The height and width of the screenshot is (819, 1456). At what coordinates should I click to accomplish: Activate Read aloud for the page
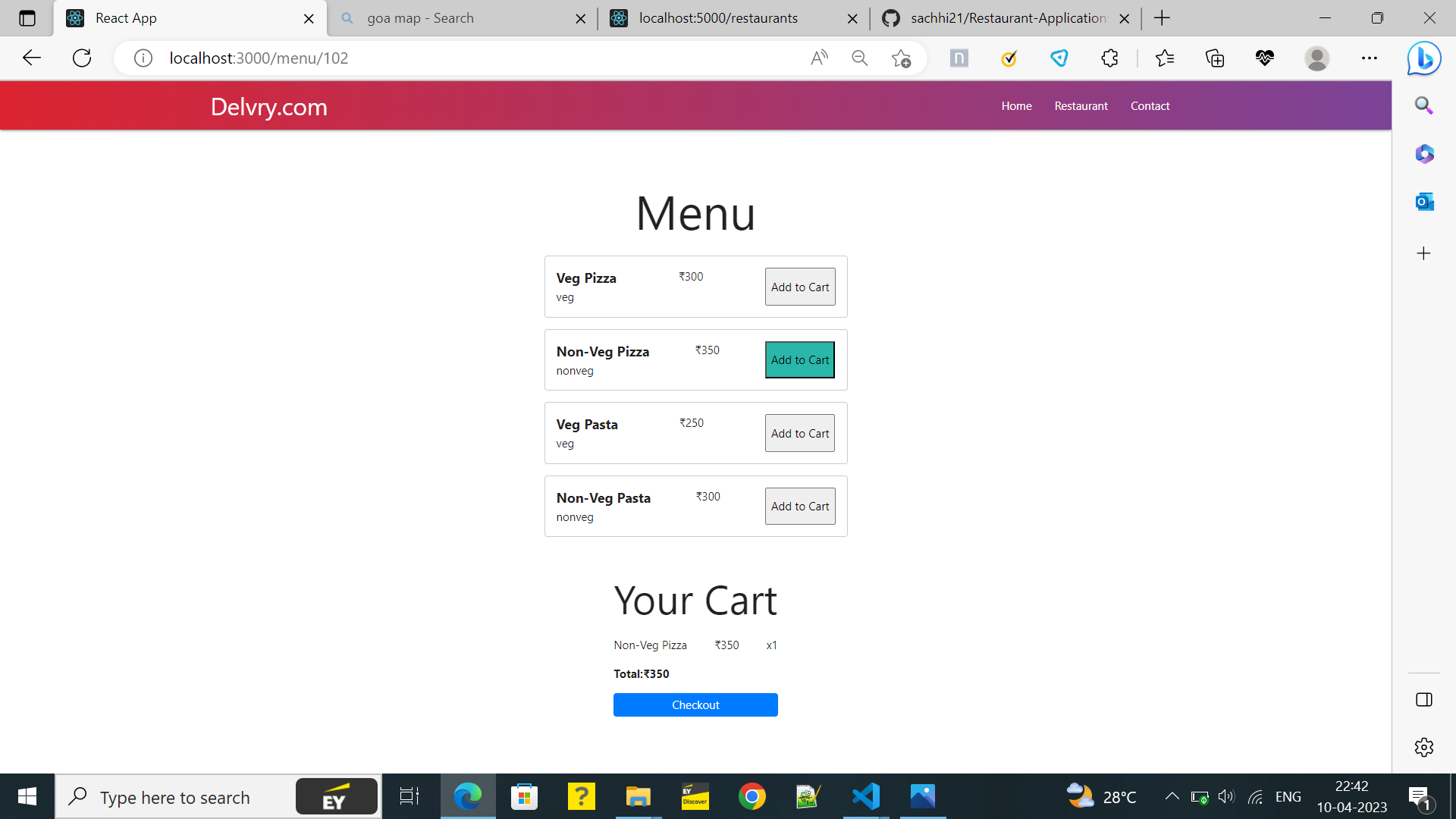[x=819, y=58]
